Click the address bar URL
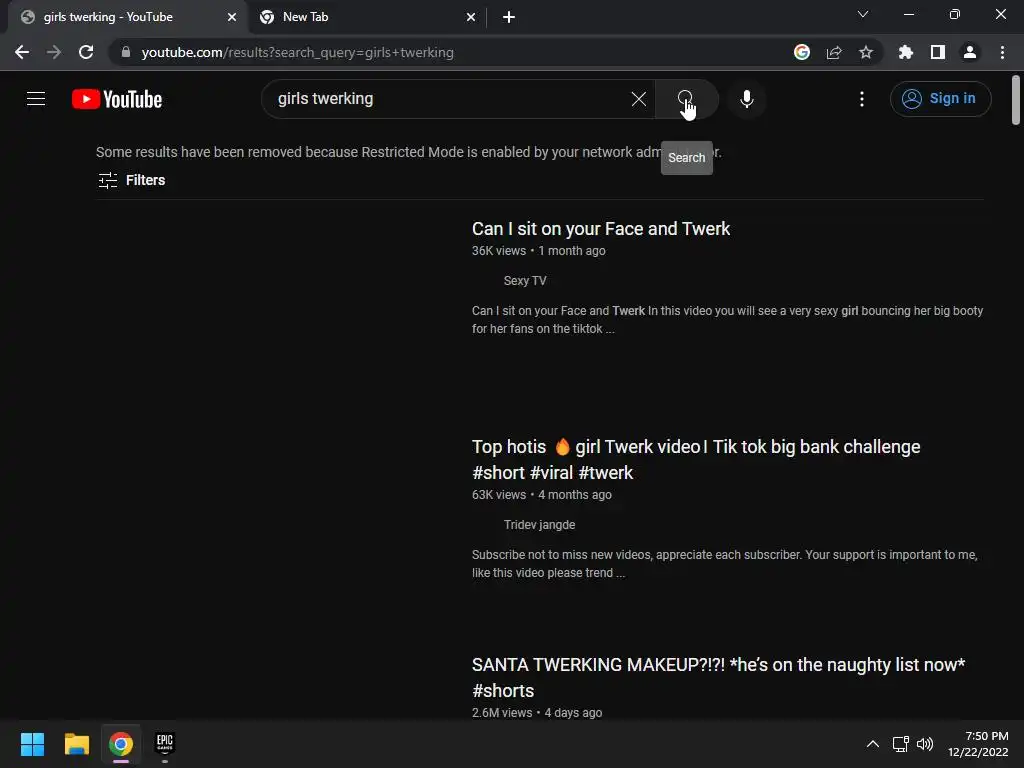This screenshot has height=768, width=1024. coord(298,52)
